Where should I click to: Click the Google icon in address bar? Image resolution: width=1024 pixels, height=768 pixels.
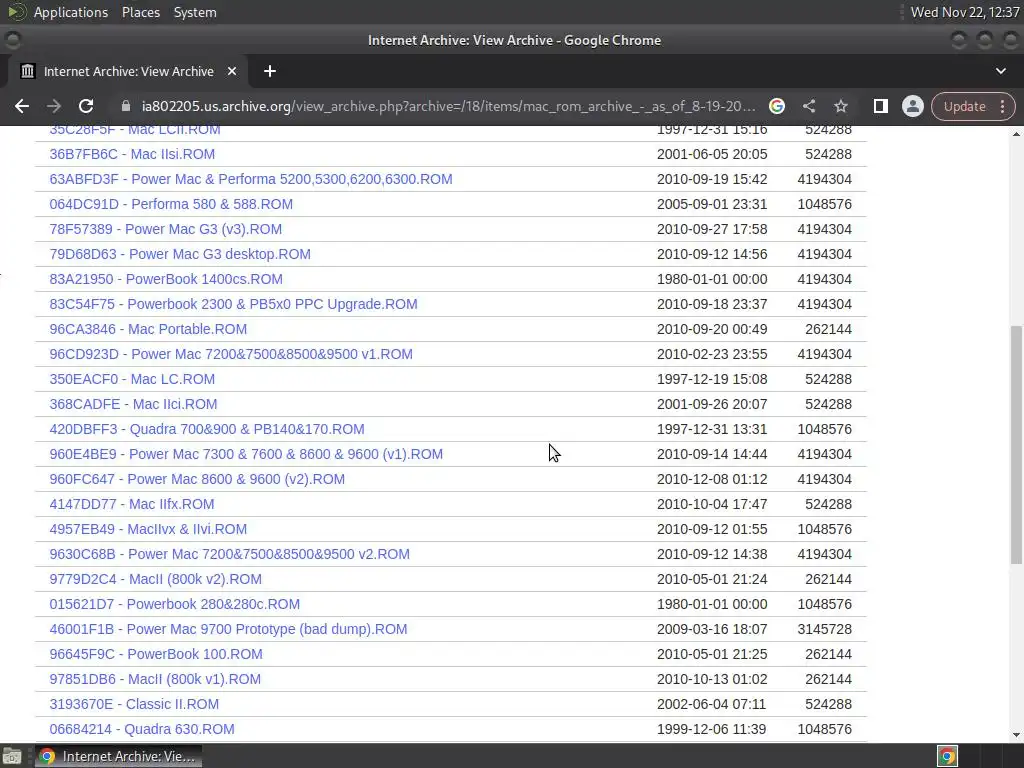[x=776, y=106]
